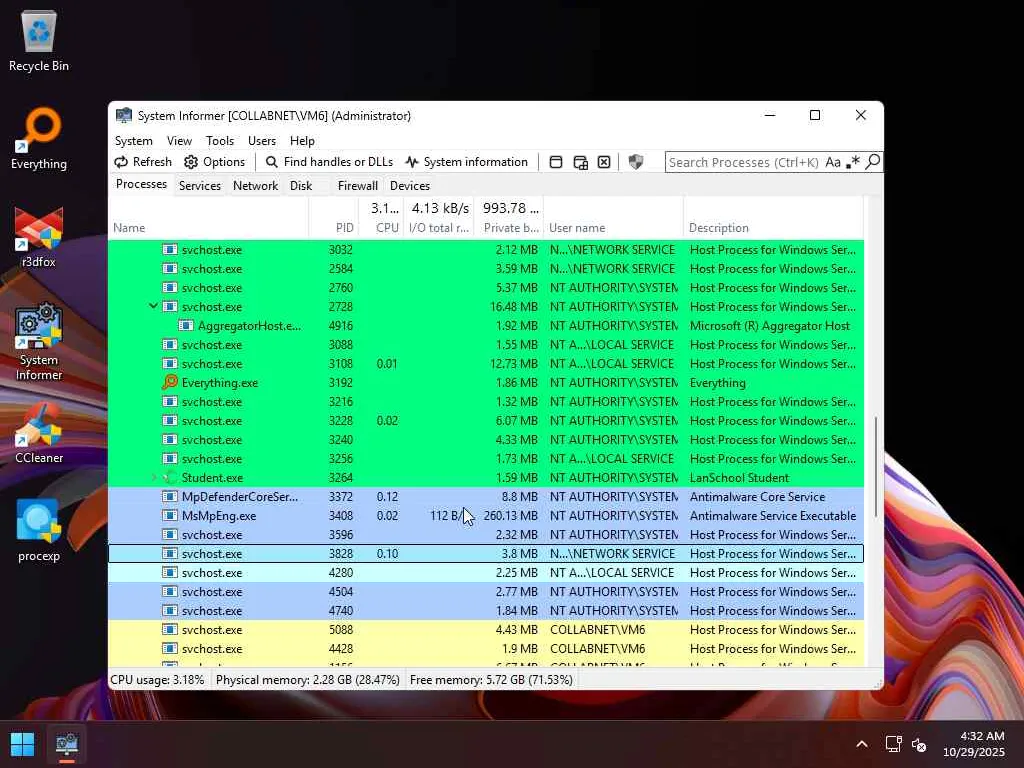Click the PID 3108 cell
The width and height of the screenshot is (1024, 768).
point(341,363)
